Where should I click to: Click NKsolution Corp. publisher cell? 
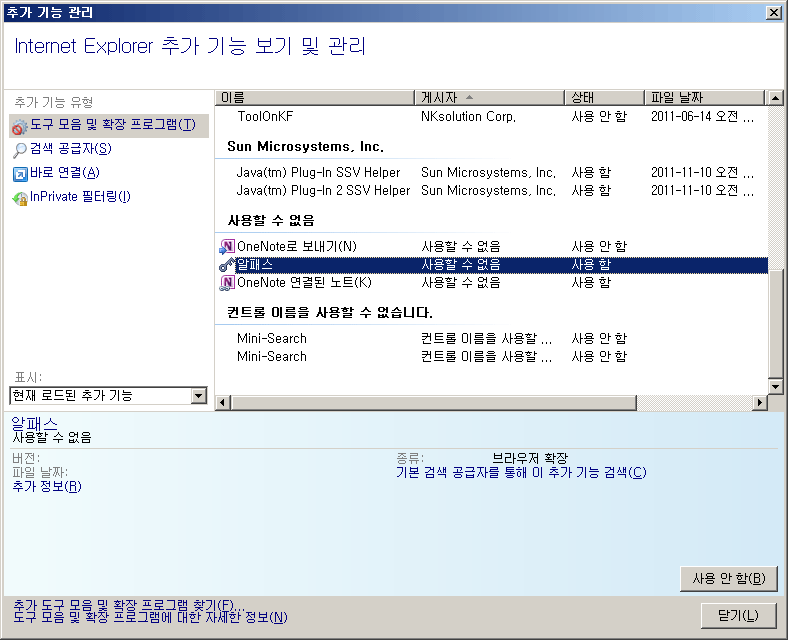click(468, 117)
